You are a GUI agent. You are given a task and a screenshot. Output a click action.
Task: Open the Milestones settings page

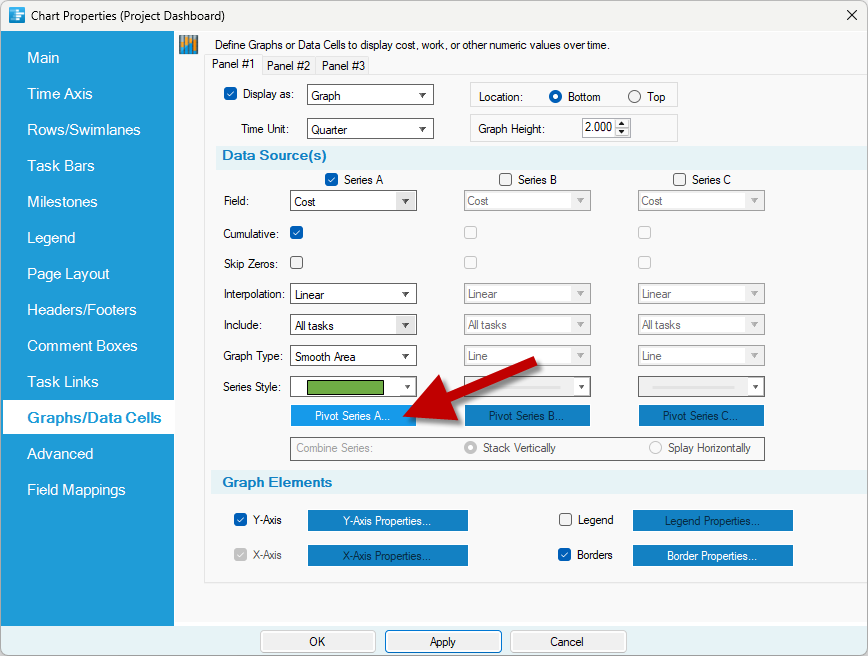pos(62,202)
